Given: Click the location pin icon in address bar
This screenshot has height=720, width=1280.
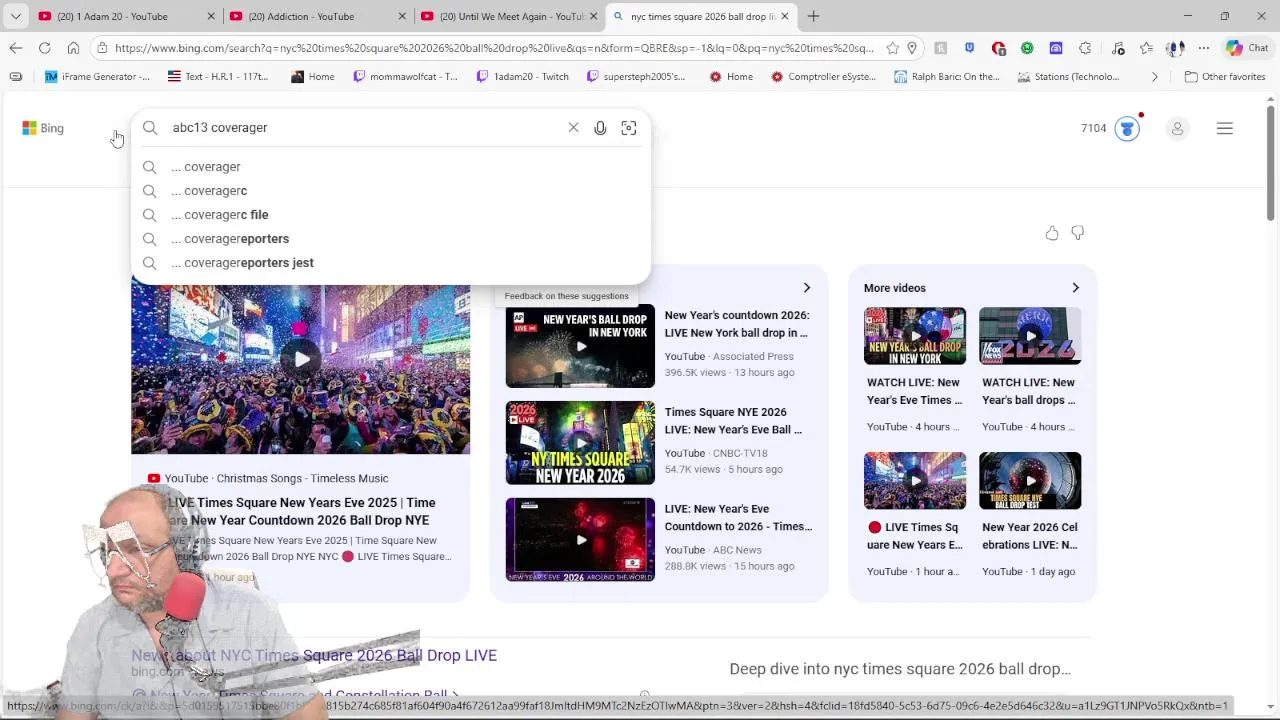Looking at the screenshot, I should (912, 48).
